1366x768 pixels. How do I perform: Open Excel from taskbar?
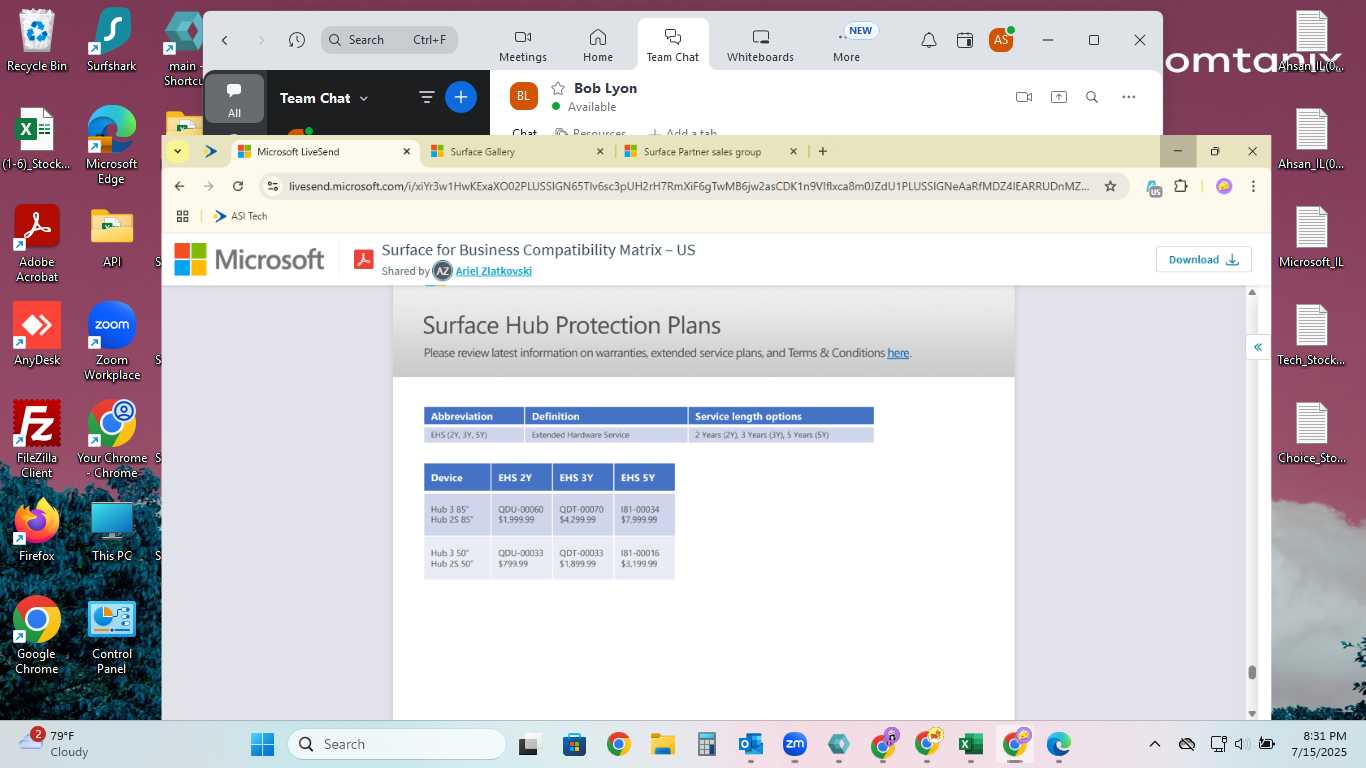point(970,744)
